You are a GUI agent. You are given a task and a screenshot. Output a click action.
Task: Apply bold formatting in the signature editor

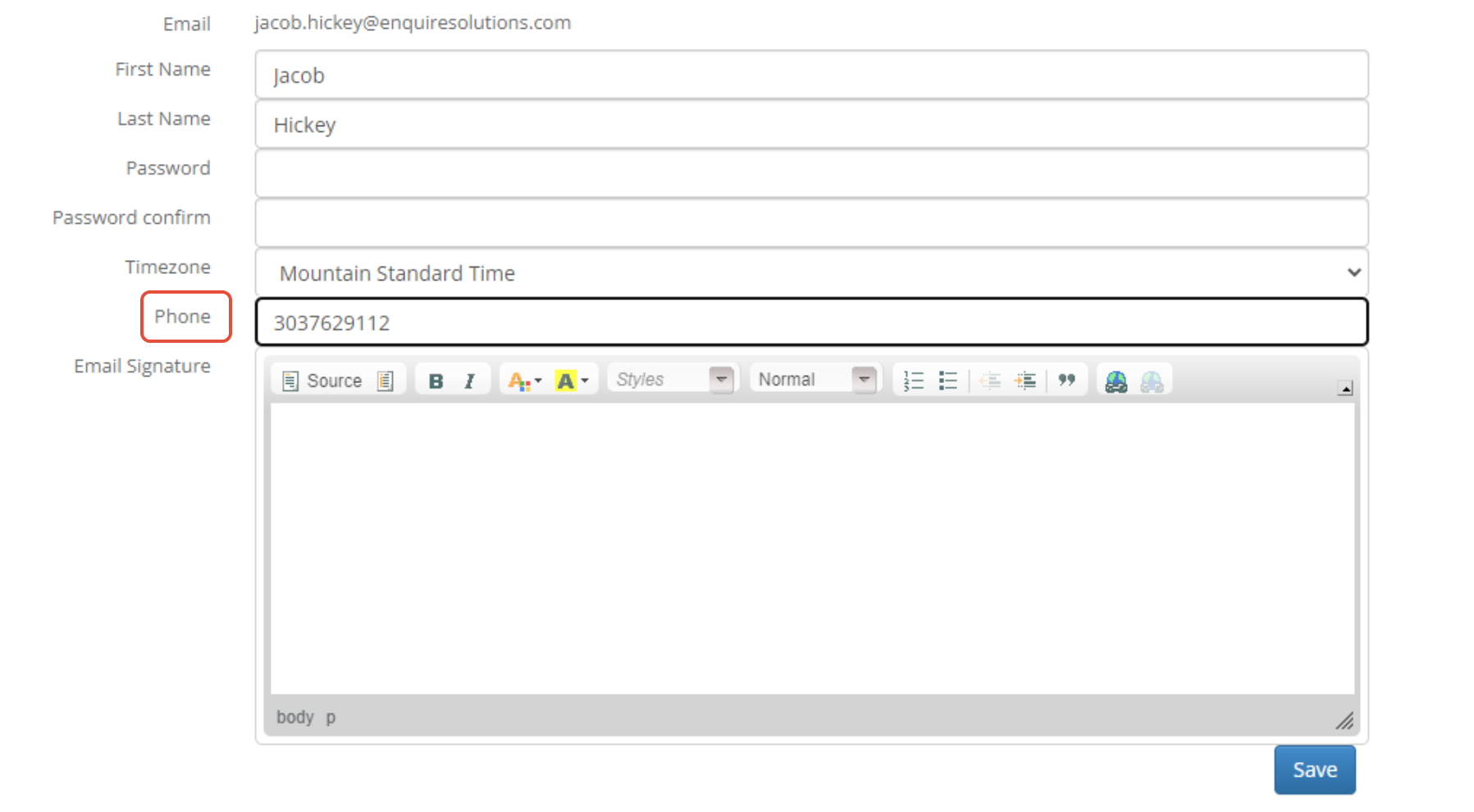pos(436,379)
